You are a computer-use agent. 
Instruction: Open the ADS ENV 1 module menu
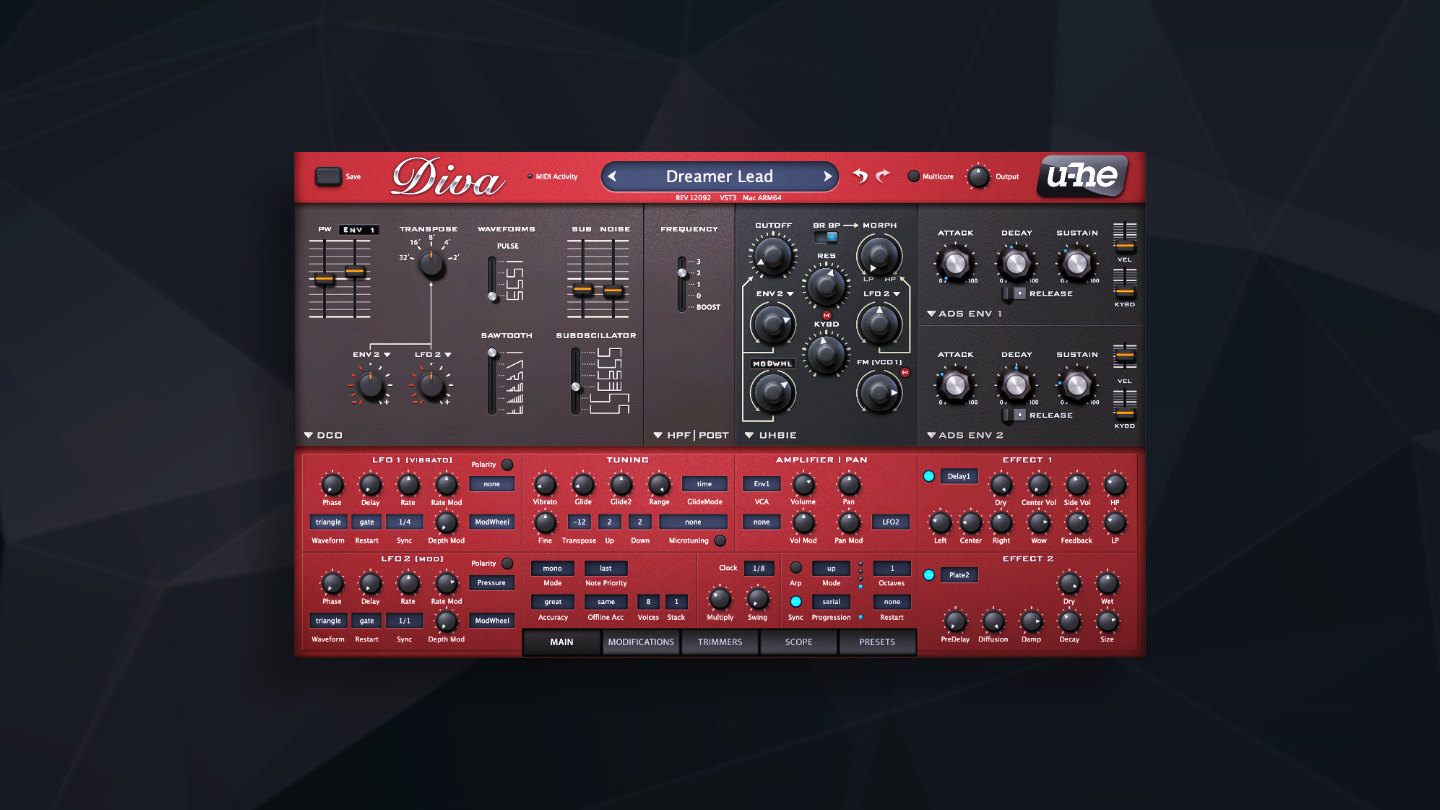(965, 314)
